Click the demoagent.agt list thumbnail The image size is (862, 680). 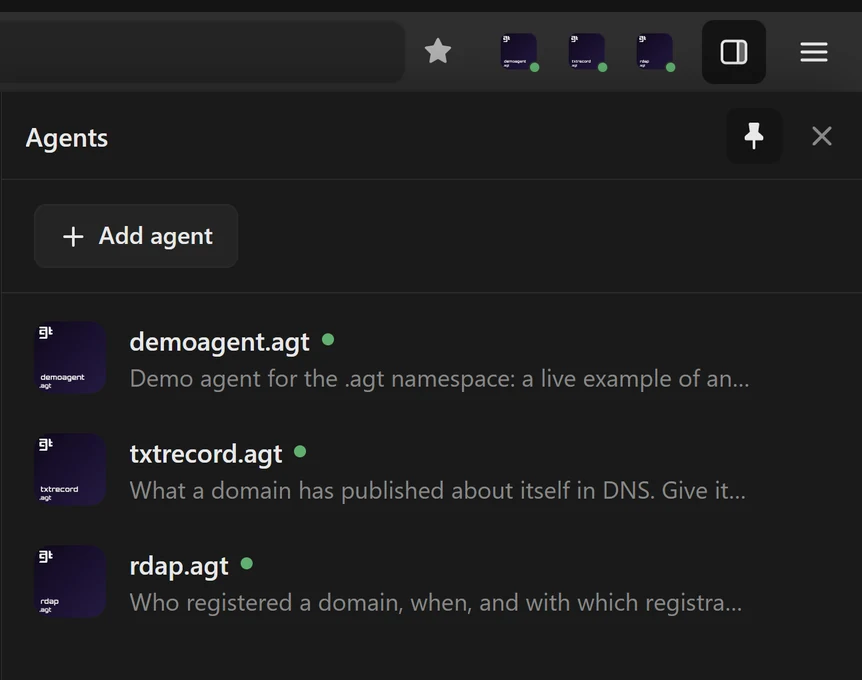[70, 358]
